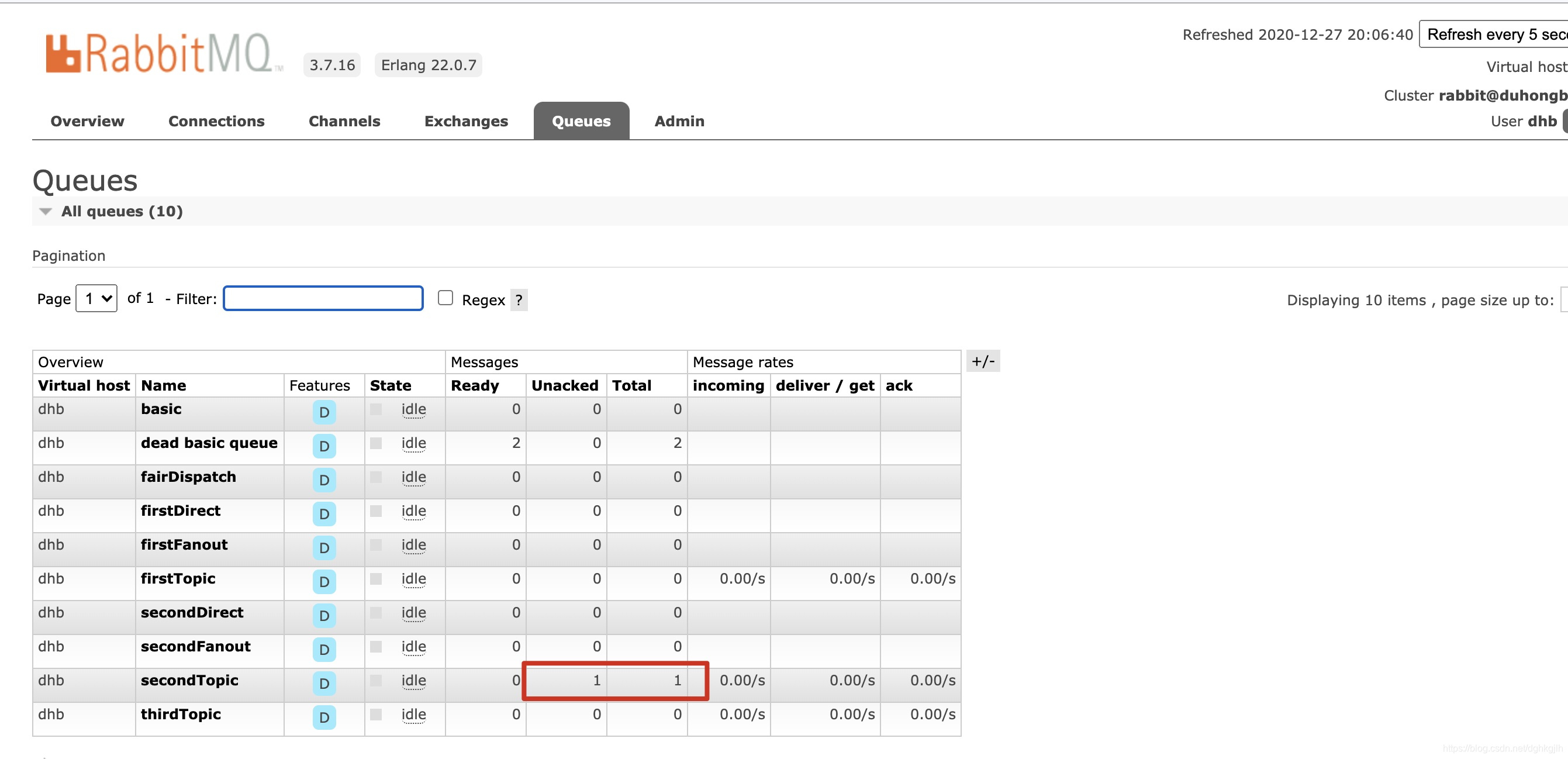
Task: Click the D feature badge for dead basic queue
Action: (x=324, y=447)
